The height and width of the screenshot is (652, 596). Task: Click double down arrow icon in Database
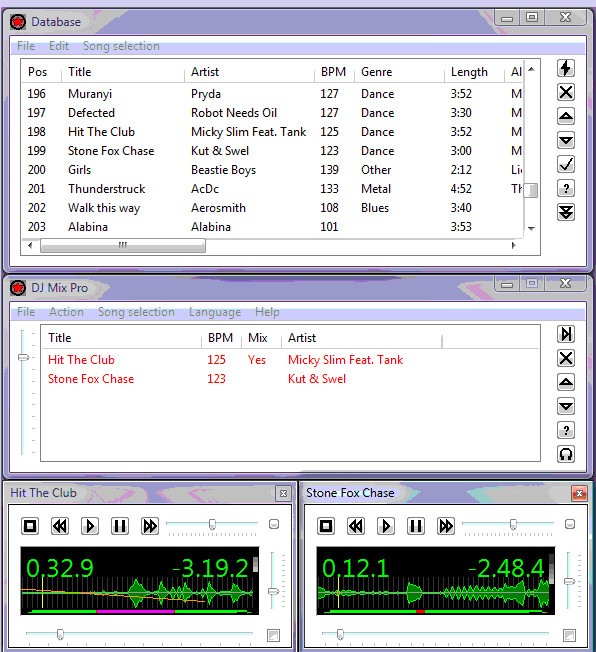(x=566, y=212)
